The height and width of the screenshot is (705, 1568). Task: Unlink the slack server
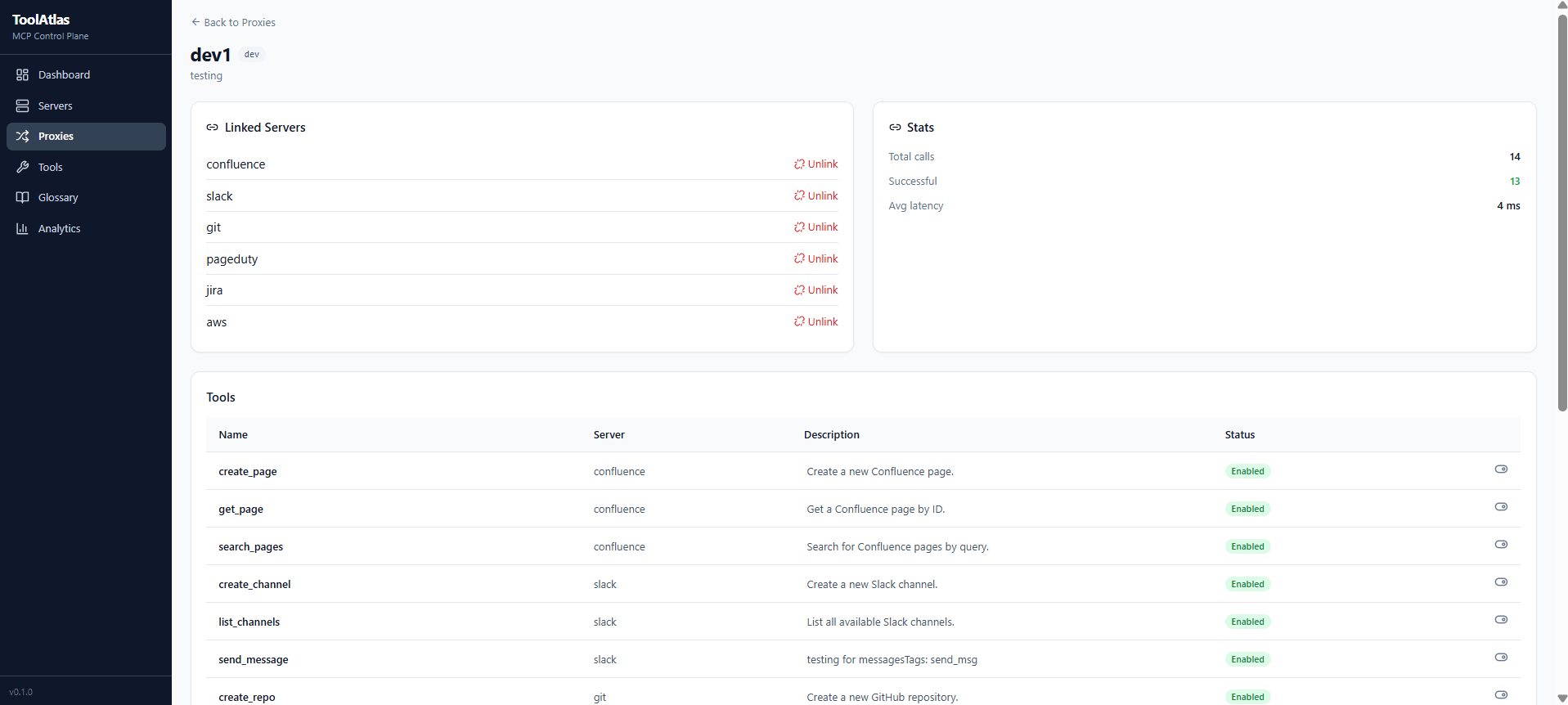click(815, 195)
